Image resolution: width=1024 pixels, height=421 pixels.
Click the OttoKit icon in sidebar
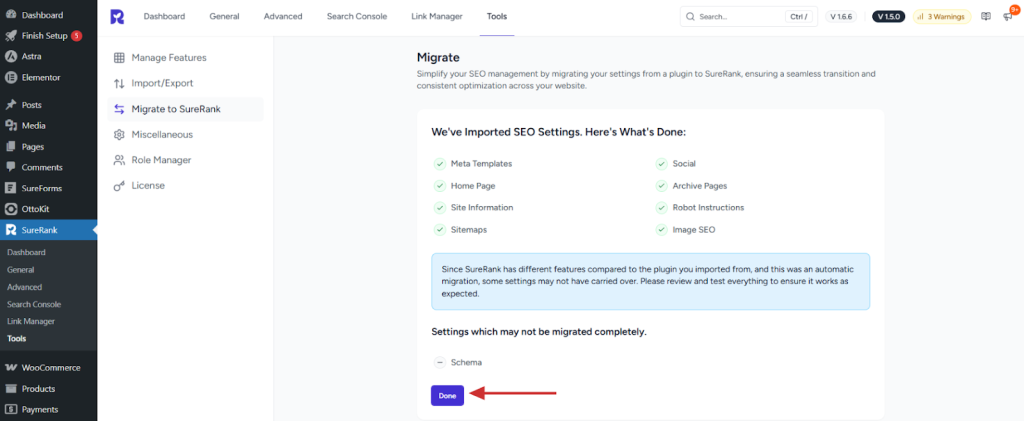pos(10,210)
